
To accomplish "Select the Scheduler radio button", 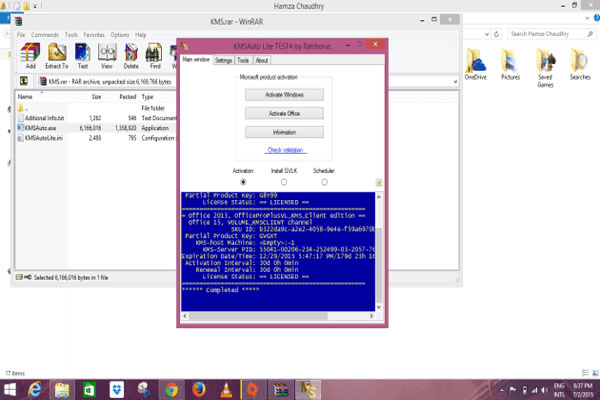I will pyautogui.click(x=325, y=182).
